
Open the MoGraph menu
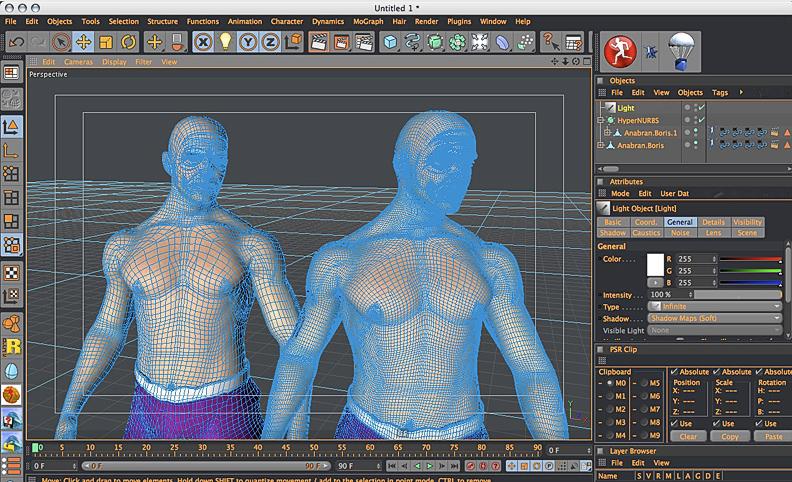pos(368,21)
